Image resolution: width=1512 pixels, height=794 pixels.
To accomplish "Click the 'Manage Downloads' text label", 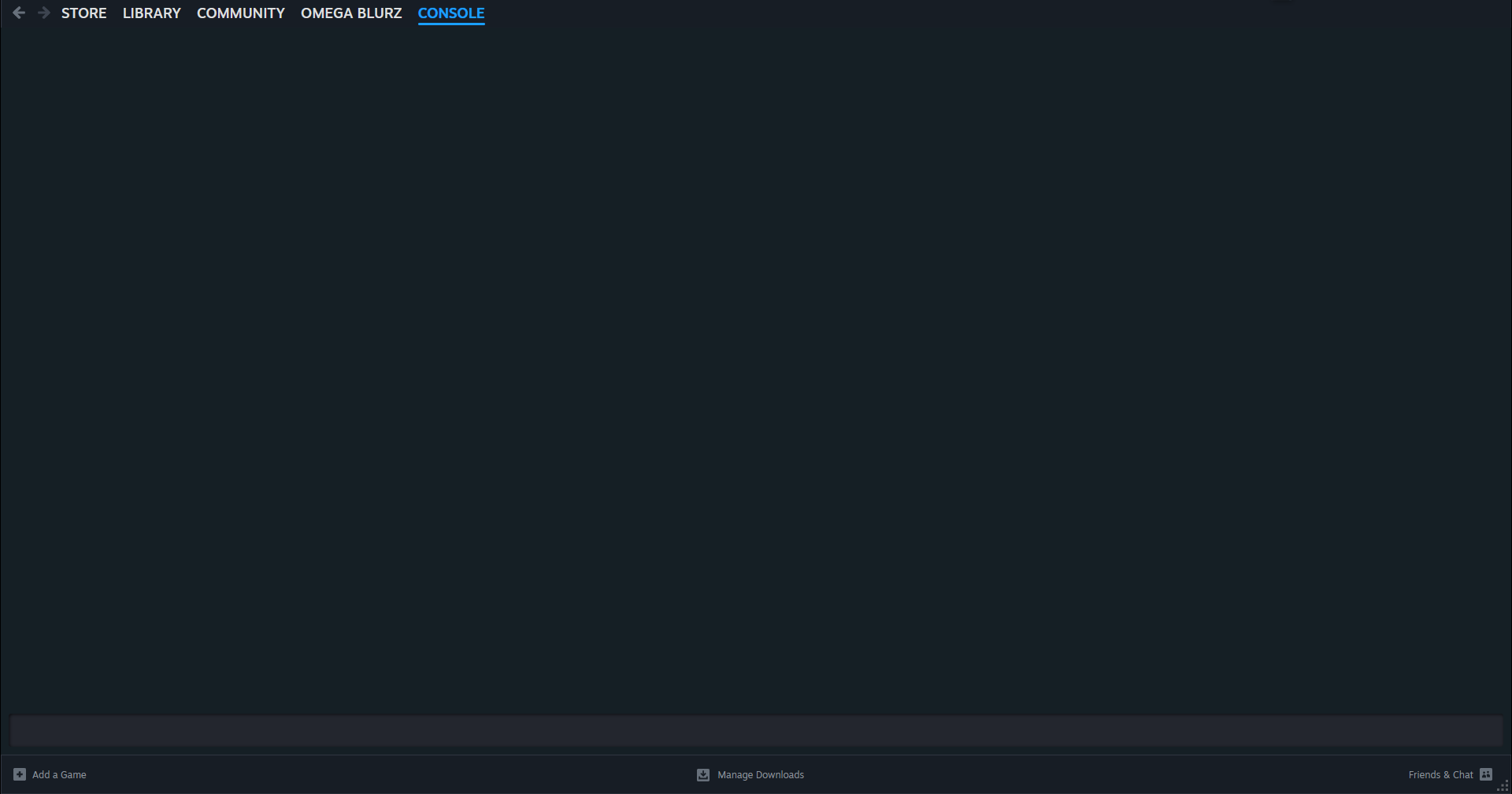I will tap(760, 775).
